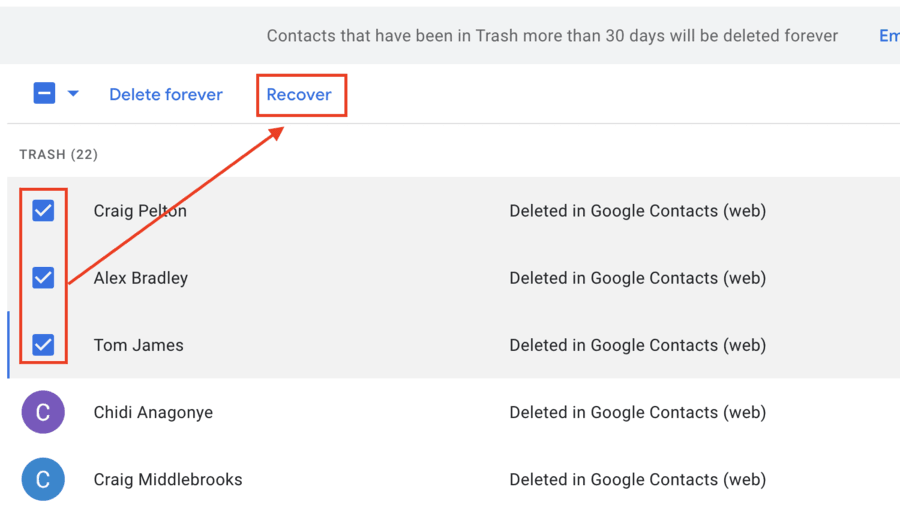Click Delete forever
Screen dimensions: 900x523
166,95
